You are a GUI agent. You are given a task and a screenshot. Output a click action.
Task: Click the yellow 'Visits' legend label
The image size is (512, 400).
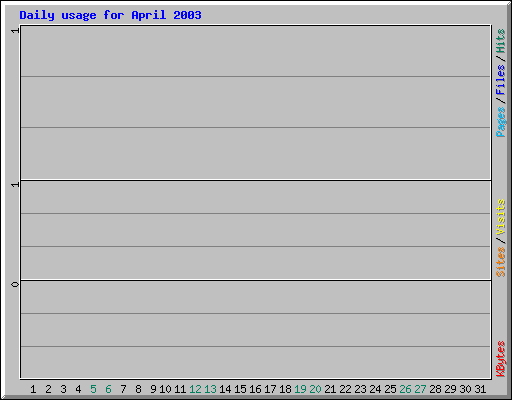click(x=500, y=217)
